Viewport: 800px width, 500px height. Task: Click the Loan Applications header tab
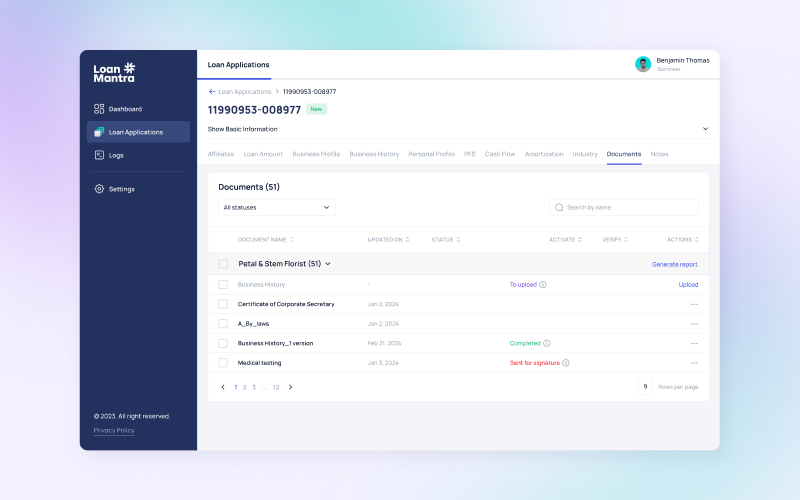click(x=238, y=65)
